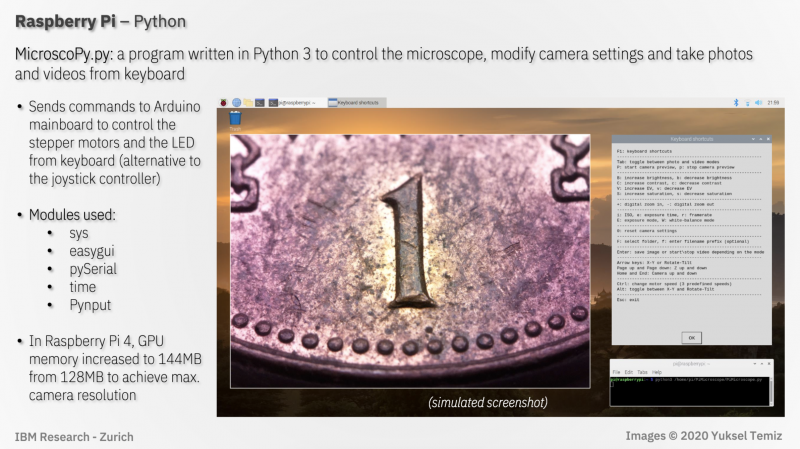Open the Edit menu in the terminal
800x449 pixels.
[630, 372]
